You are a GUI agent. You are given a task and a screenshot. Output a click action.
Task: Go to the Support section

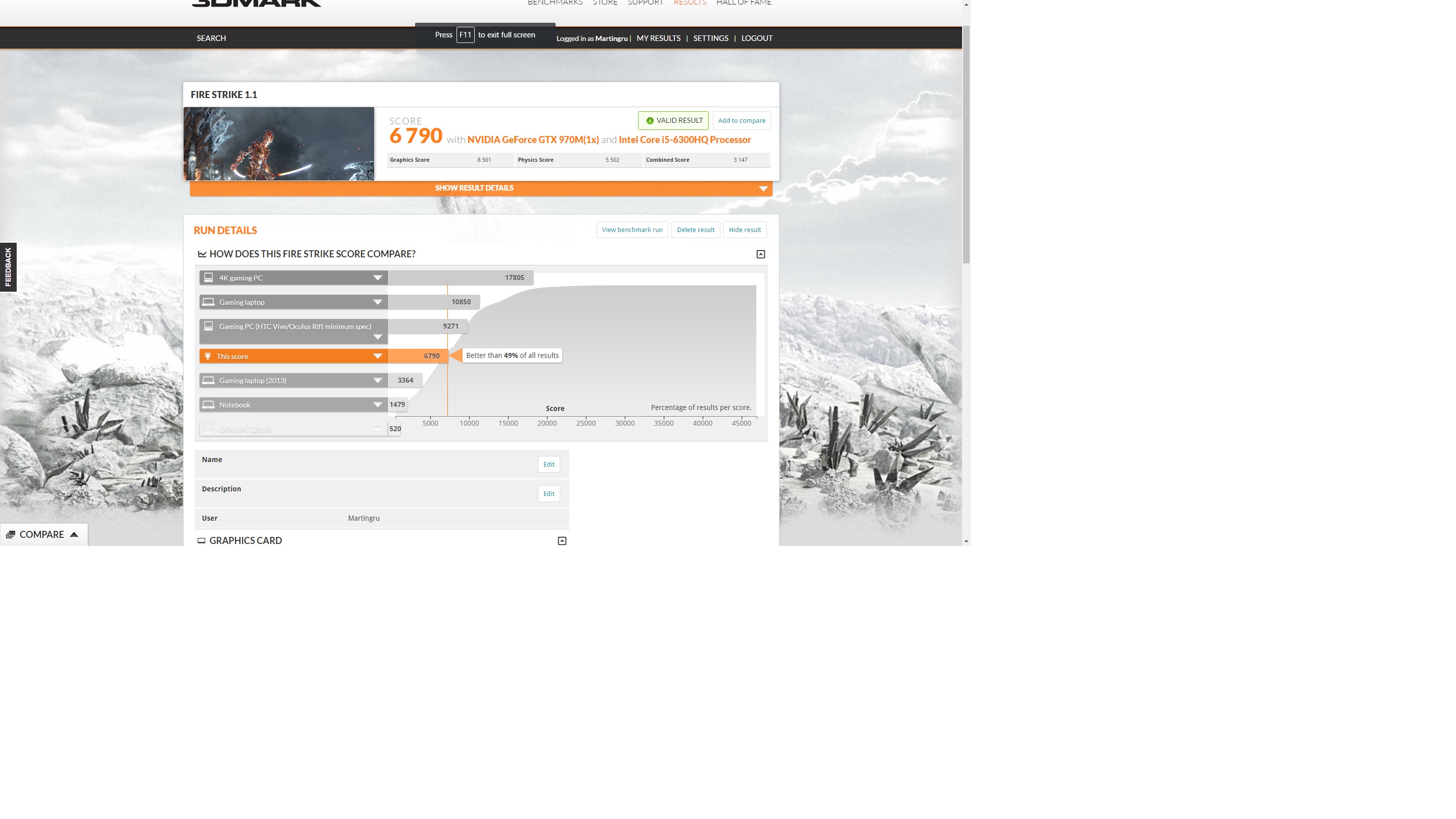[645, 3]
